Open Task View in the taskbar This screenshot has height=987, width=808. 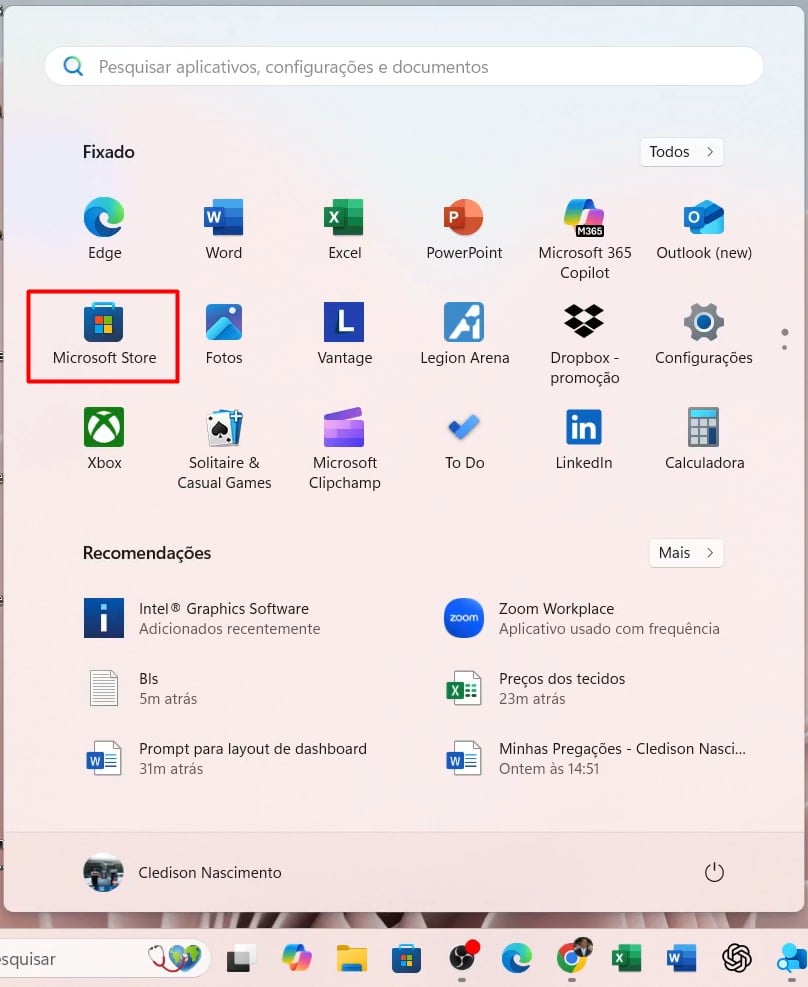pyautogui.click(x=240, y=959)
